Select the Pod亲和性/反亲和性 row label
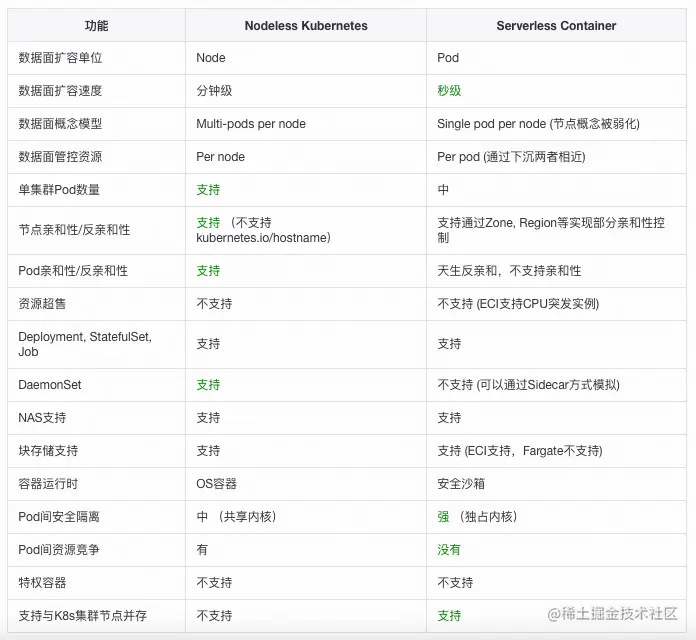Viewport: 696px width, 640px height. (x=73, y=271)
